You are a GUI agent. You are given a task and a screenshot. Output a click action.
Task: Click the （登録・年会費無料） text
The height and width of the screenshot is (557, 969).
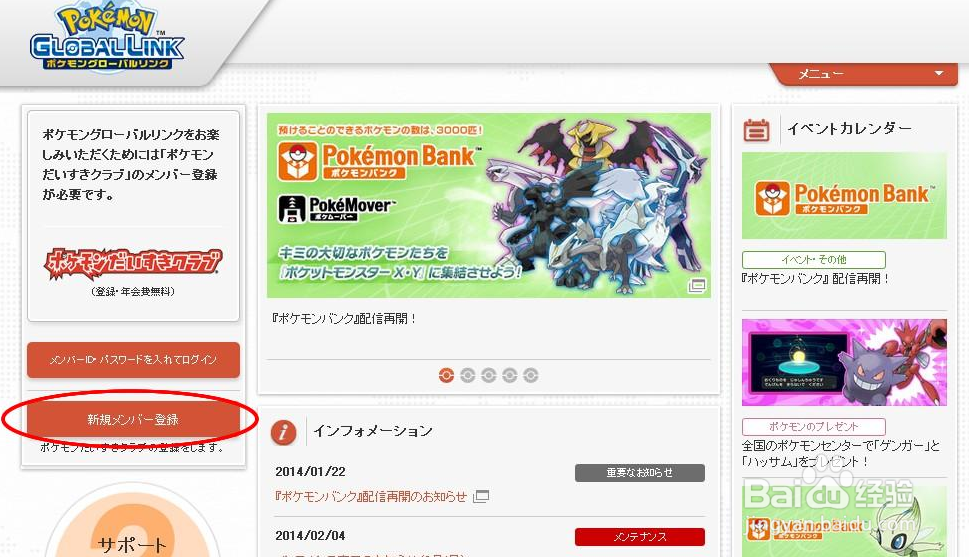tap(133, 291)
